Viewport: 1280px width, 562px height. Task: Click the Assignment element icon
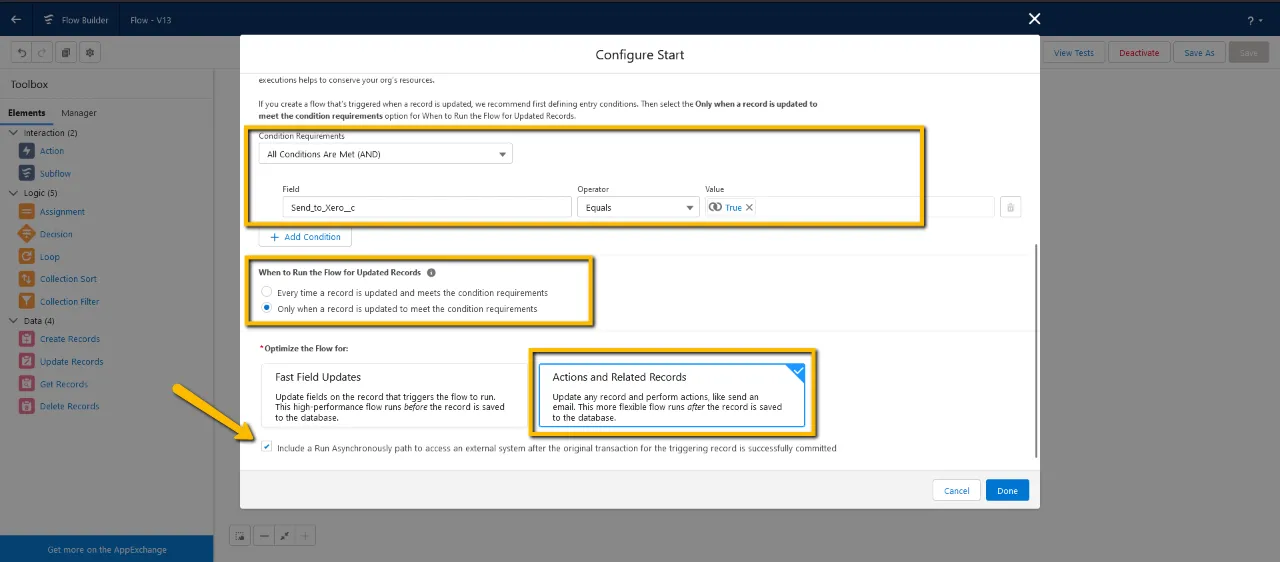pos(26,212)
